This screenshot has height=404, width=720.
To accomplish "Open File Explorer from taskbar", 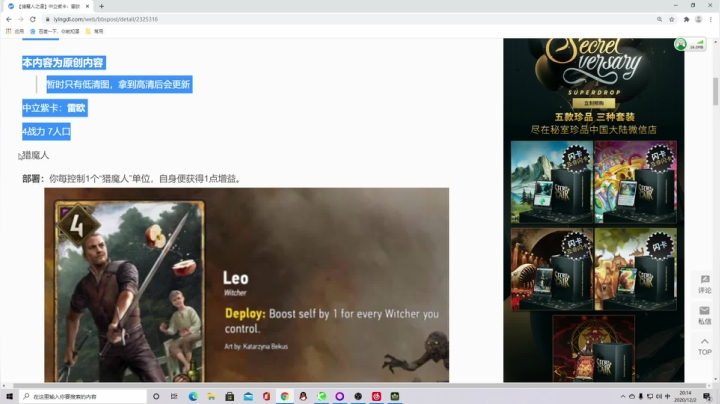I will coord(211,396).
